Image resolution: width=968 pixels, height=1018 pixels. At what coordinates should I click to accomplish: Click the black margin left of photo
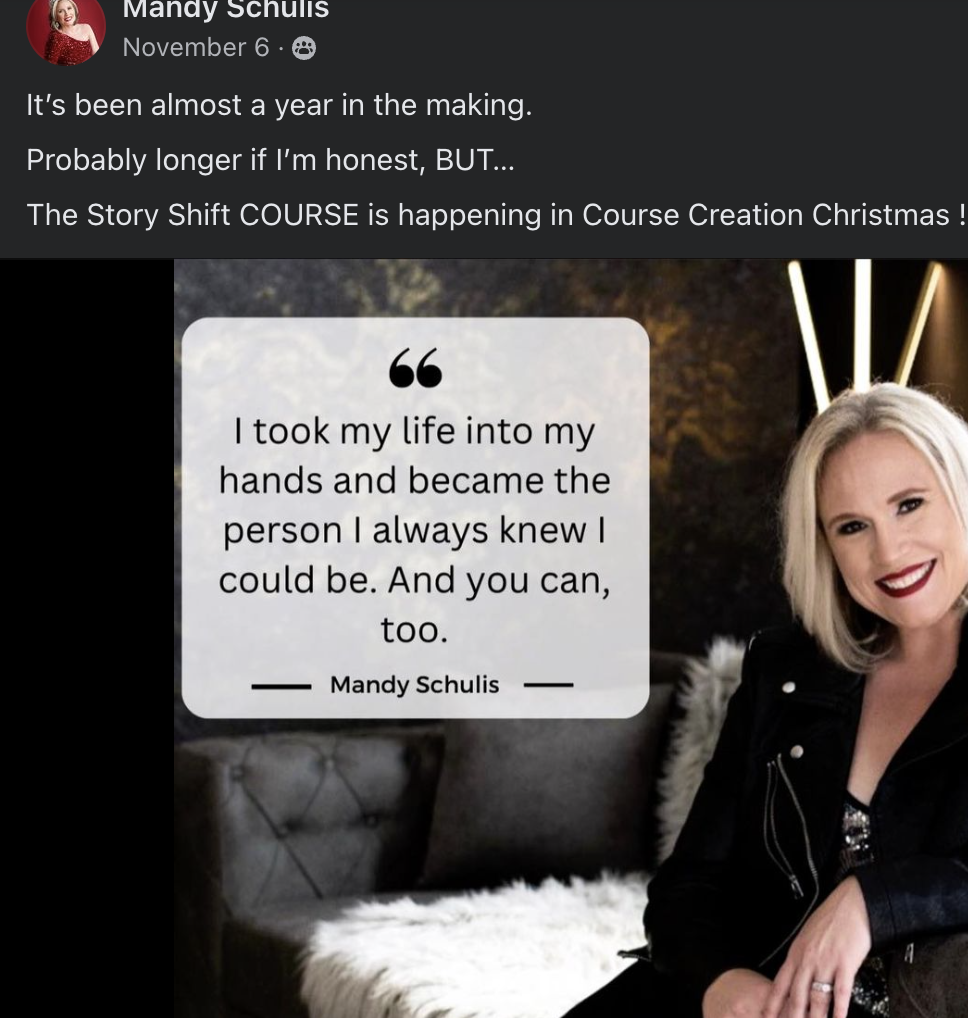click(87, 638)
